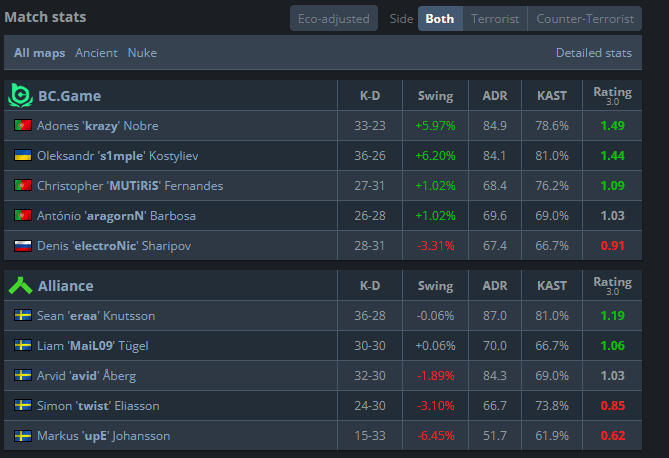The width and height of the screenshot is (669, 458).
Task: Click the BC.Game team logo icon
Action: pos(20,96)
